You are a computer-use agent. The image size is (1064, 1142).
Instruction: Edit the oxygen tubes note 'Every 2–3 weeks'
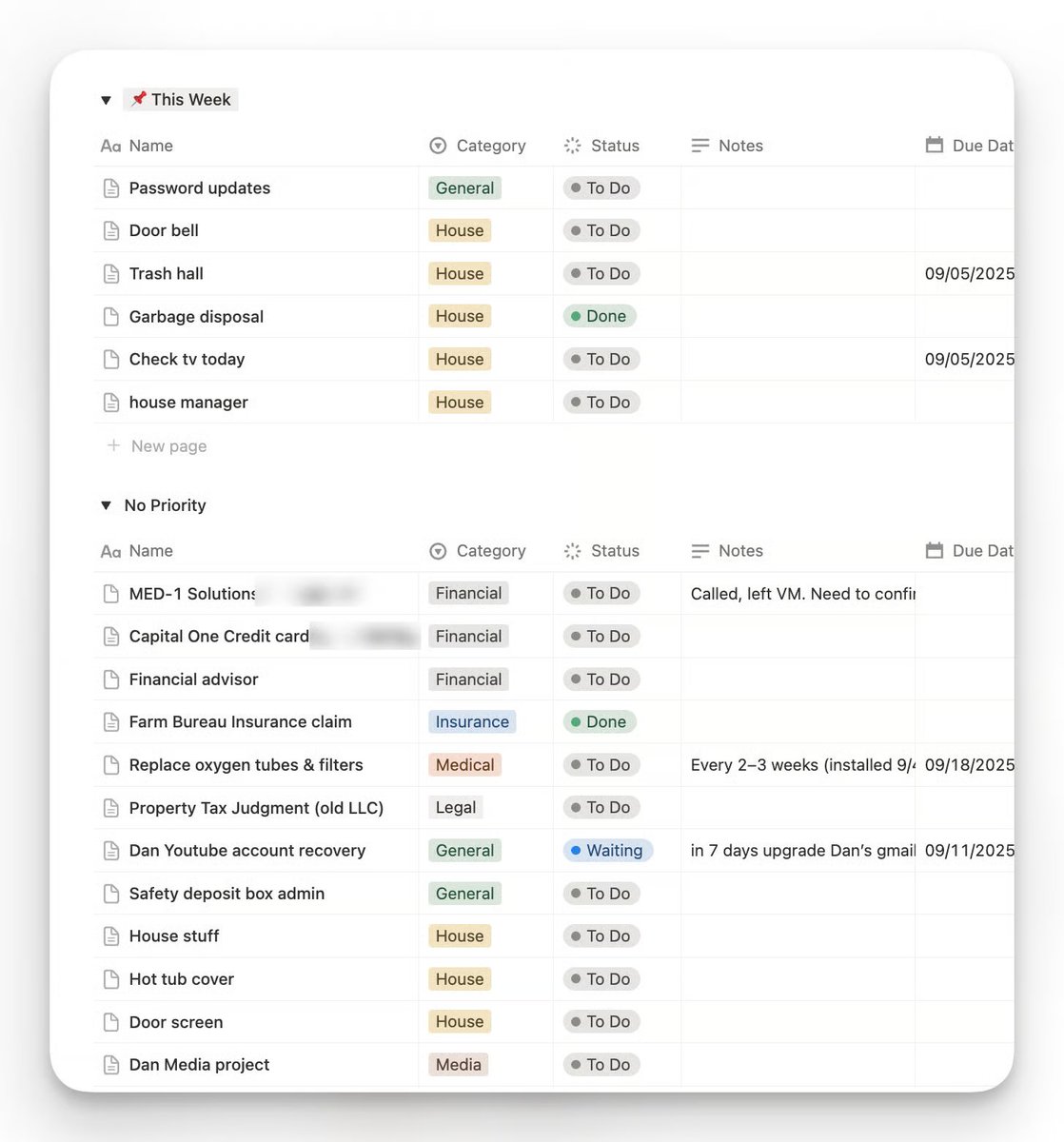click(x=802, y=765)
